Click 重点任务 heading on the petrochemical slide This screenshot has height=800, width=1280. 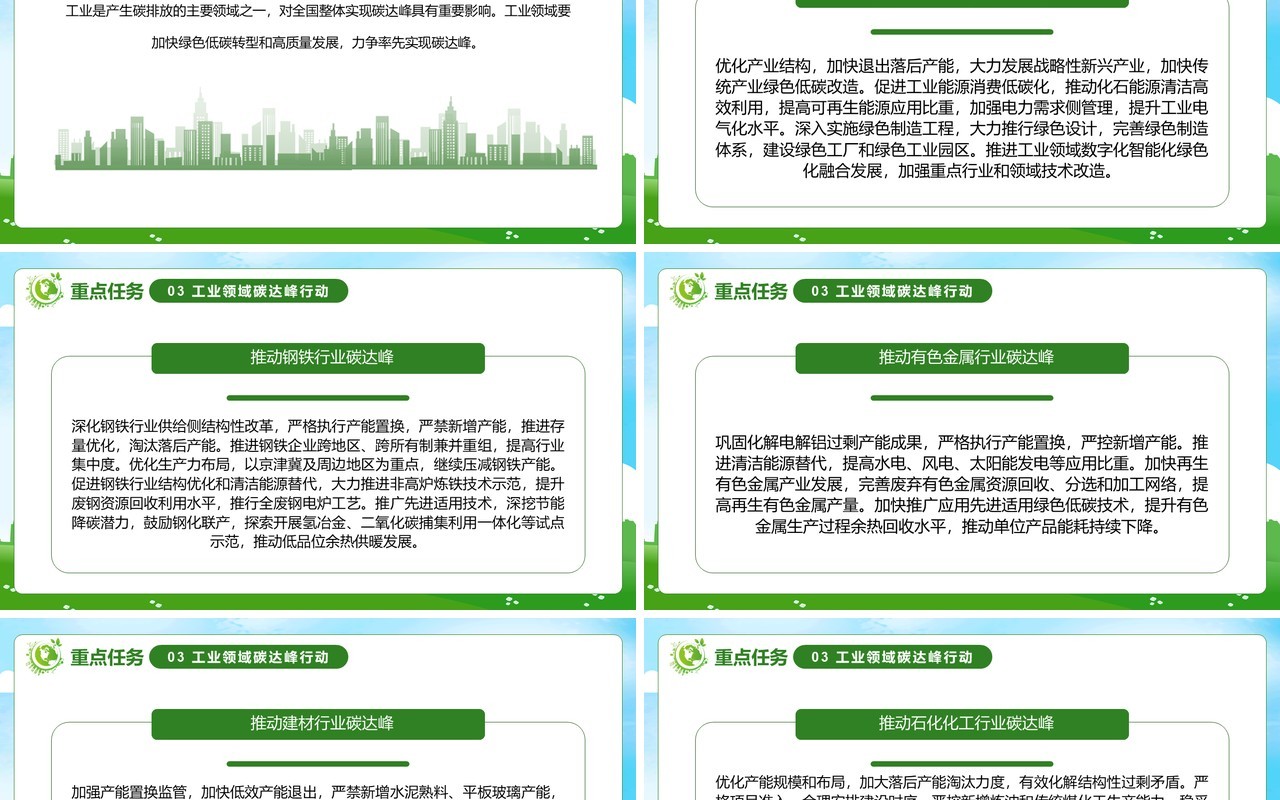[751, 657]
